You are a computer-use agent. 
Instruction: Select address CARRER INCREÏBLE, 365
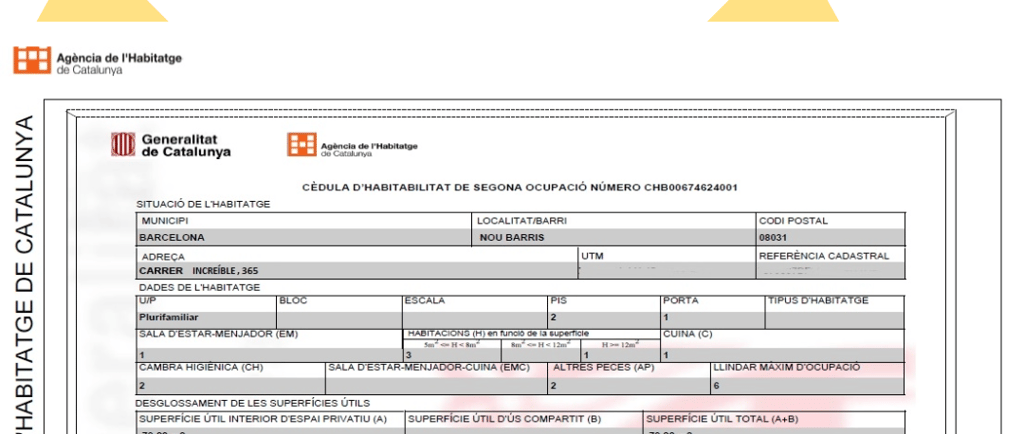(x=199, y=270)
